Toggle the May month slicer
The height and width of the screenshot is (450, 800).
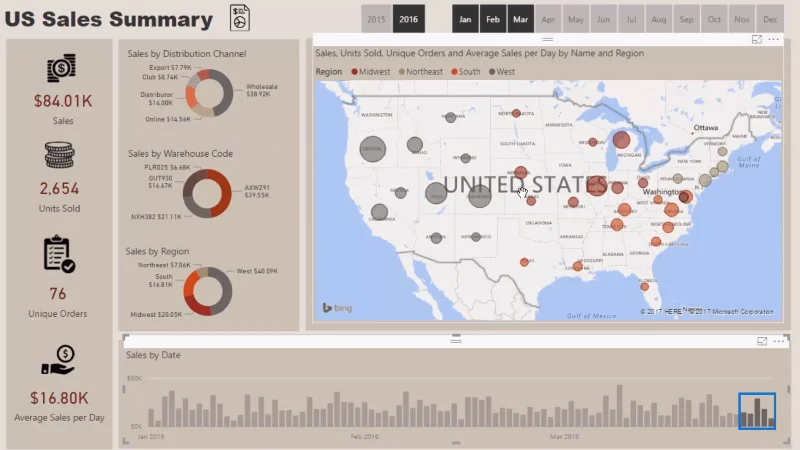tap(576, 19)
